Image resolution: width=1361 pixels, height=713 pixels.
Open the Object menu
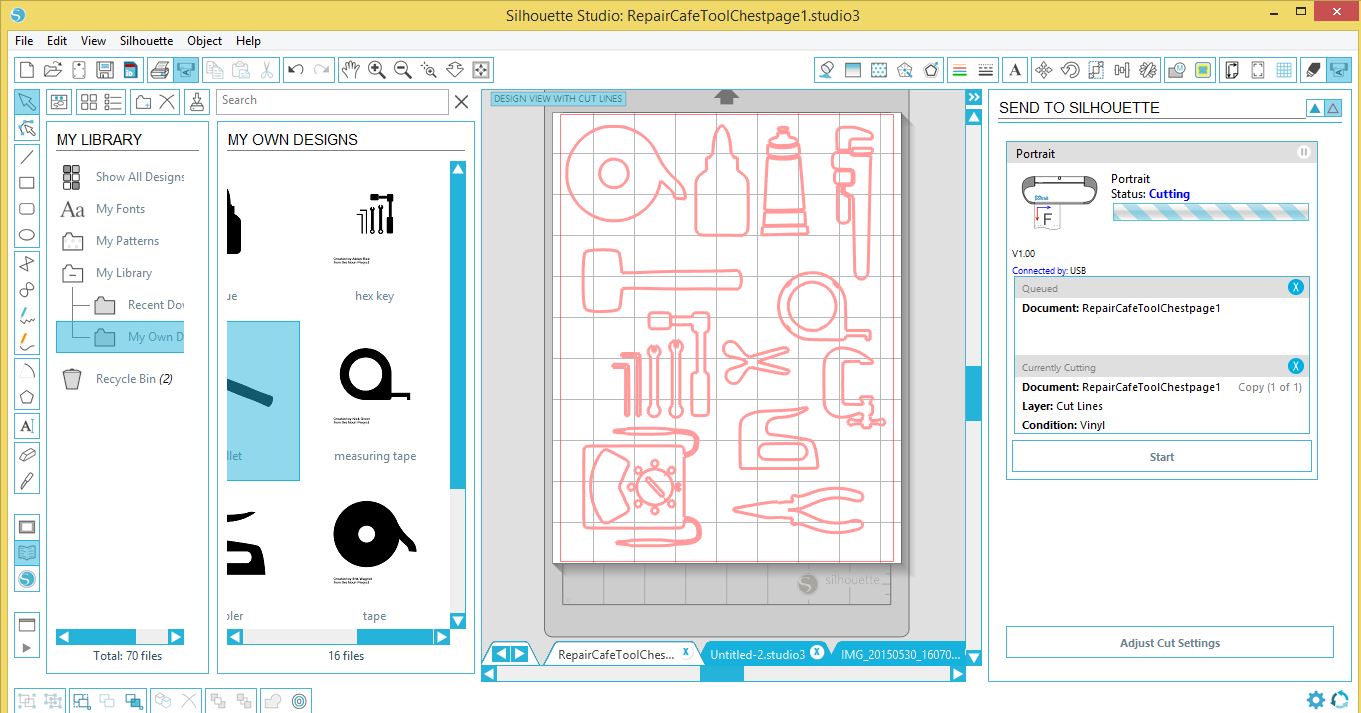[204, 41]
